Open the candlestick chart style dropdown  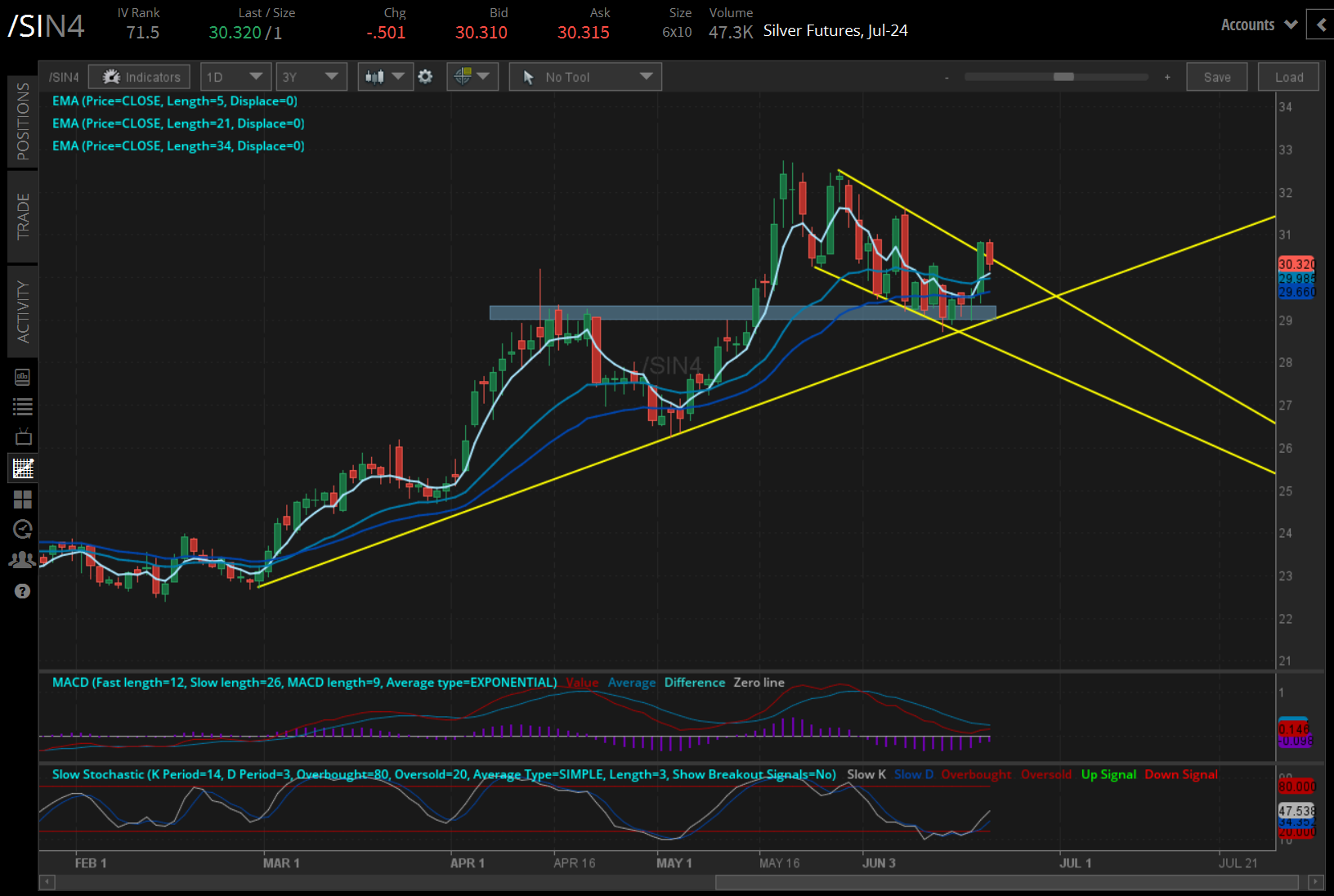click(x=385, y=77)
